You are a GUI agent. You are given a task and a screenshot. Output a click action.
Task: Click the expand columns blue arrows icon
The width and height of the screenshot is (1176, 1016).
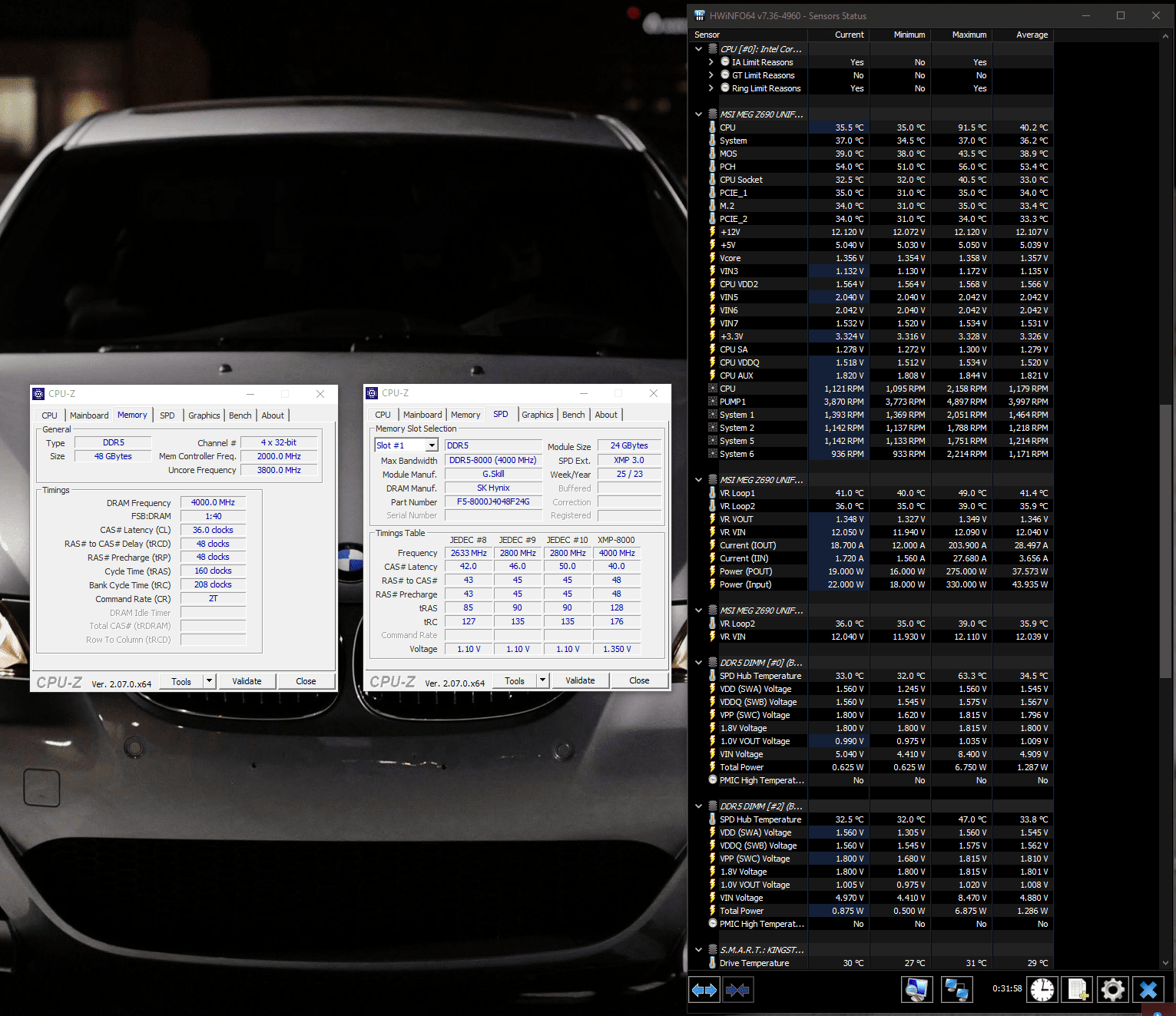(704, 990)
